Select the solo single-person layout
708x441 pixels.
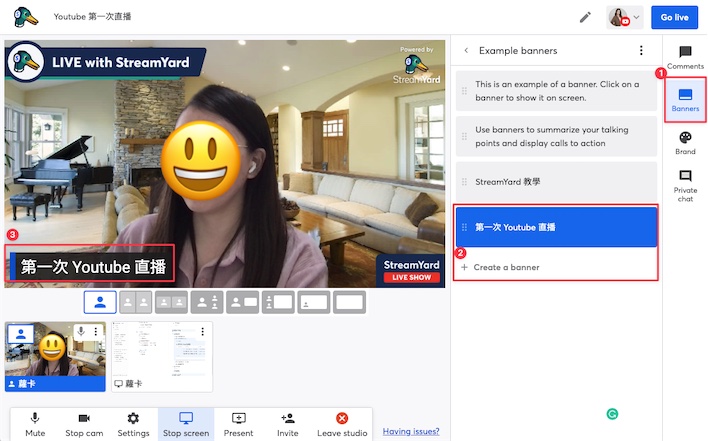coord(100,302)
